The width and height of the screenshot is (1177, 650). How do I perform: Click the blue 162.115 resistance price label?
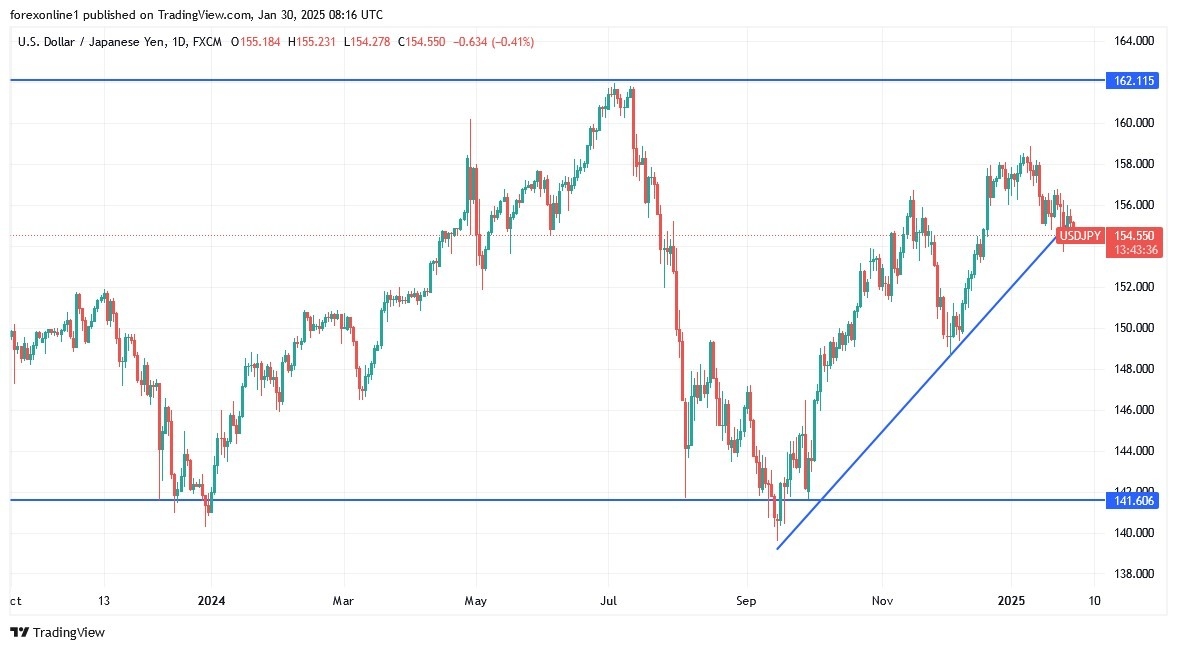click(1132, 80)
